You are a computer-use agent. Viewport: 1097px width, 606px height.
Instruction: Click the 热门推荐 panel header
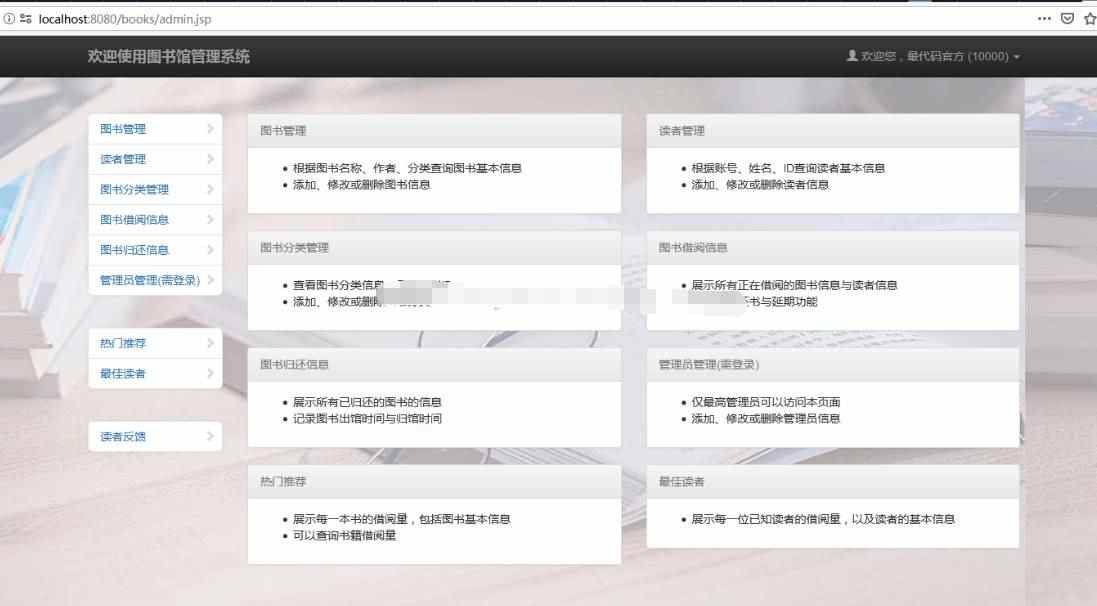coord(434,481)
